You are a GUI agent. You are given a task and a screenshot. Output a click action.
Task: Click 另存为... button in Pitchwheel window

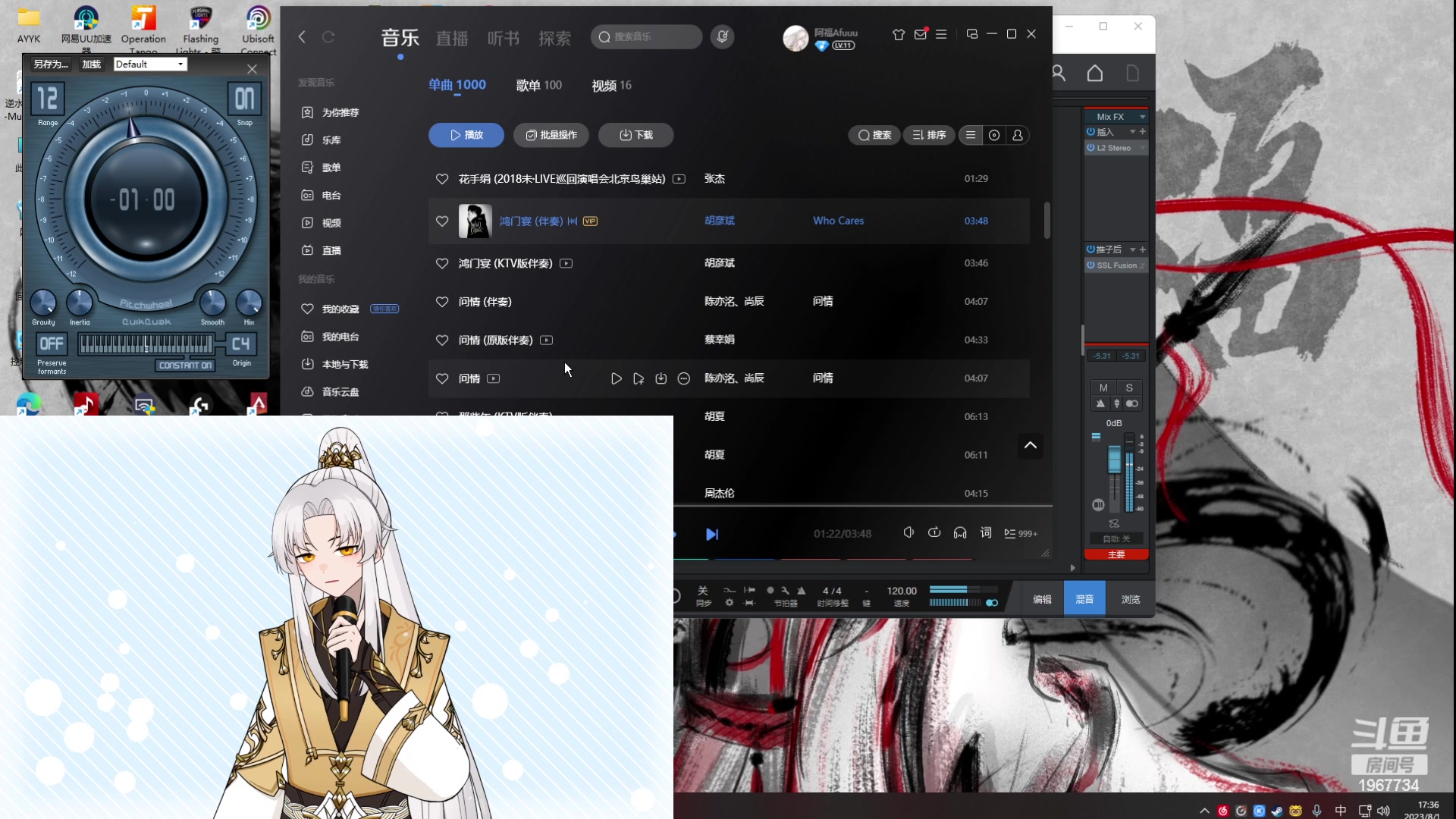[x=51, y=64]
